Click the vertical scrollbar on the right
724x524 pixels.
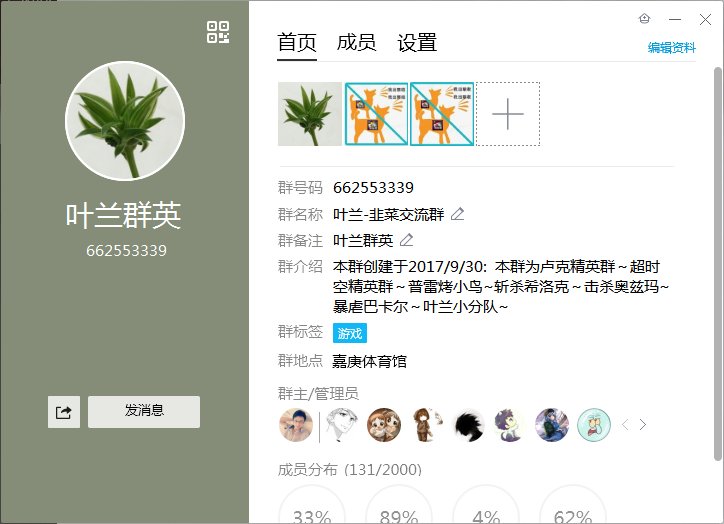coord(718,263)
